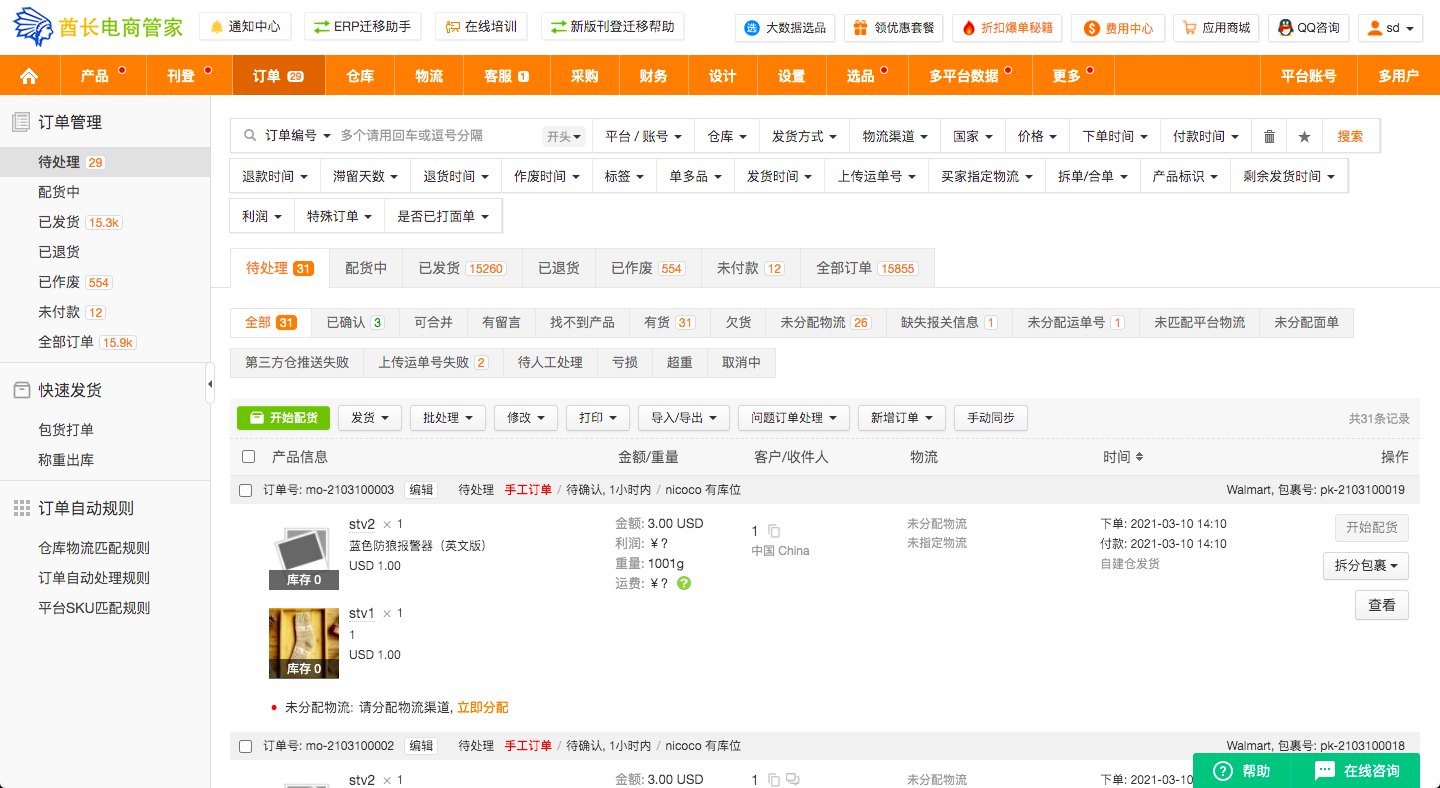Click the green 开始配货 button

[x=283, y=418]
